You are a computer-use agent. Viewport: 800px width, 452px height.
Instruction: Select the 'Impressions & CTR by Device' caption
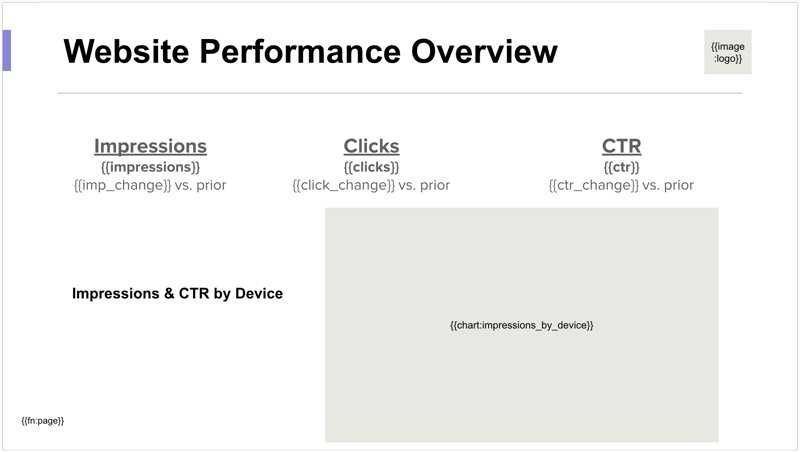177,294
